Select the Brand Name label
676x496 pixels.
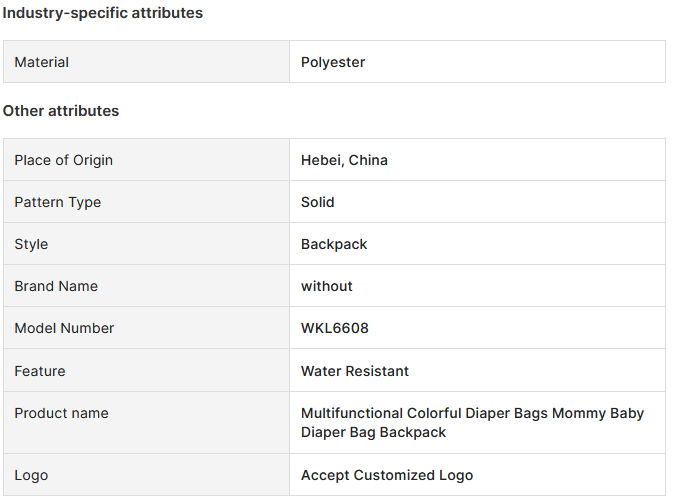coord(56,286)
